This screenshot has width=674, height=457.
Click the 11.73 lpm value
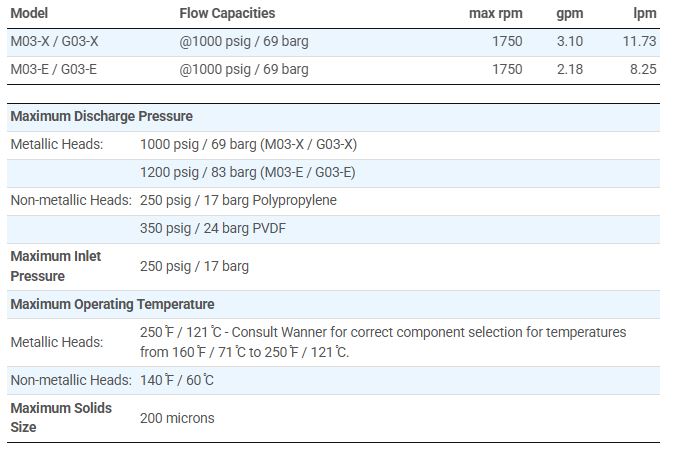point(639,41)
